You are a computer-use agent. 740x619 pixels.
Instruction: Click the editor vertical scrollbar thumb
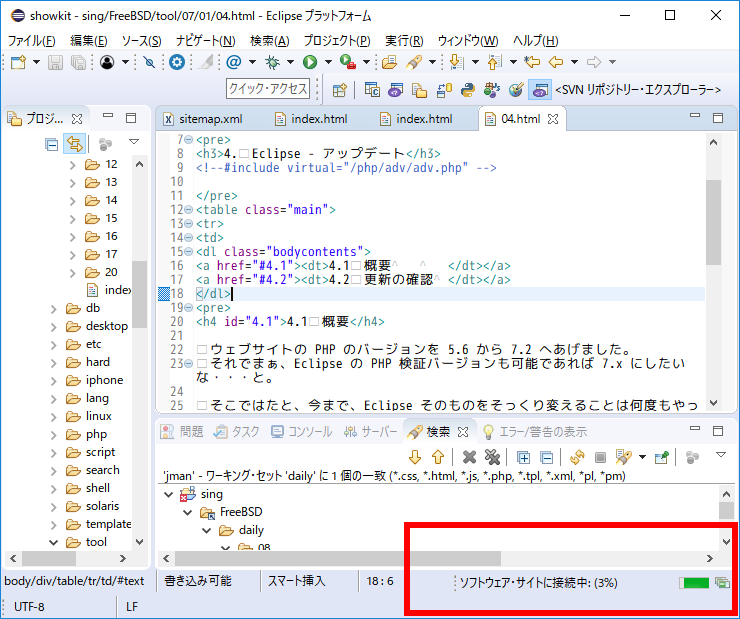pyautogui.click(x=713, y=222)
